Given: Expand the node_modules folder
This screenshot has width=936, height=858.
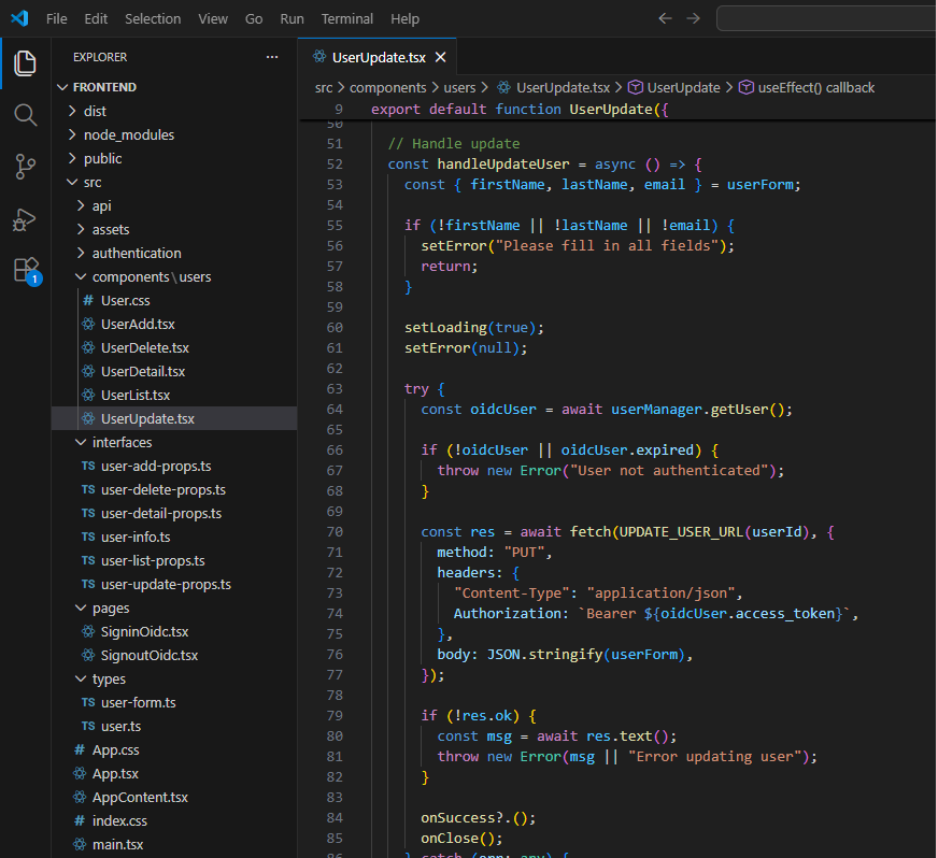Looking at the screenshot, I should [128, 135].
